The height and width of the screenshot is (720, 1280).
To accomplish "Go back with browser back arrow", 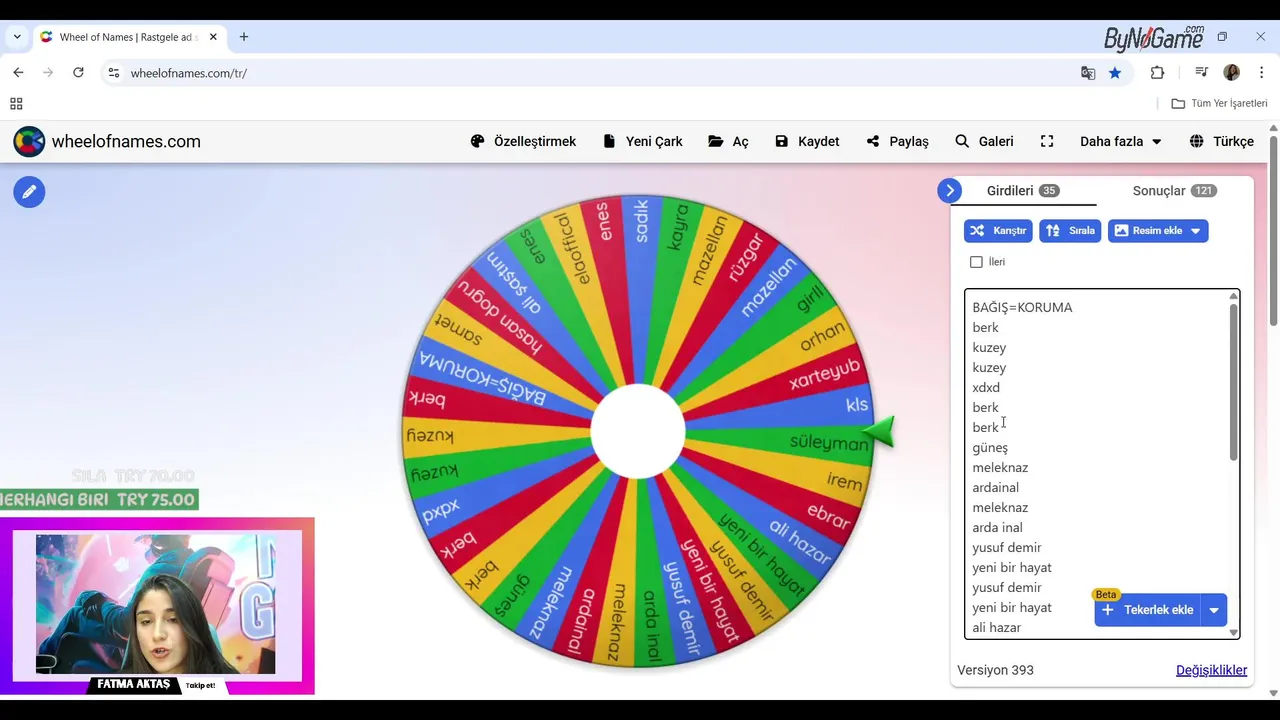I will [x=18, y=73].
